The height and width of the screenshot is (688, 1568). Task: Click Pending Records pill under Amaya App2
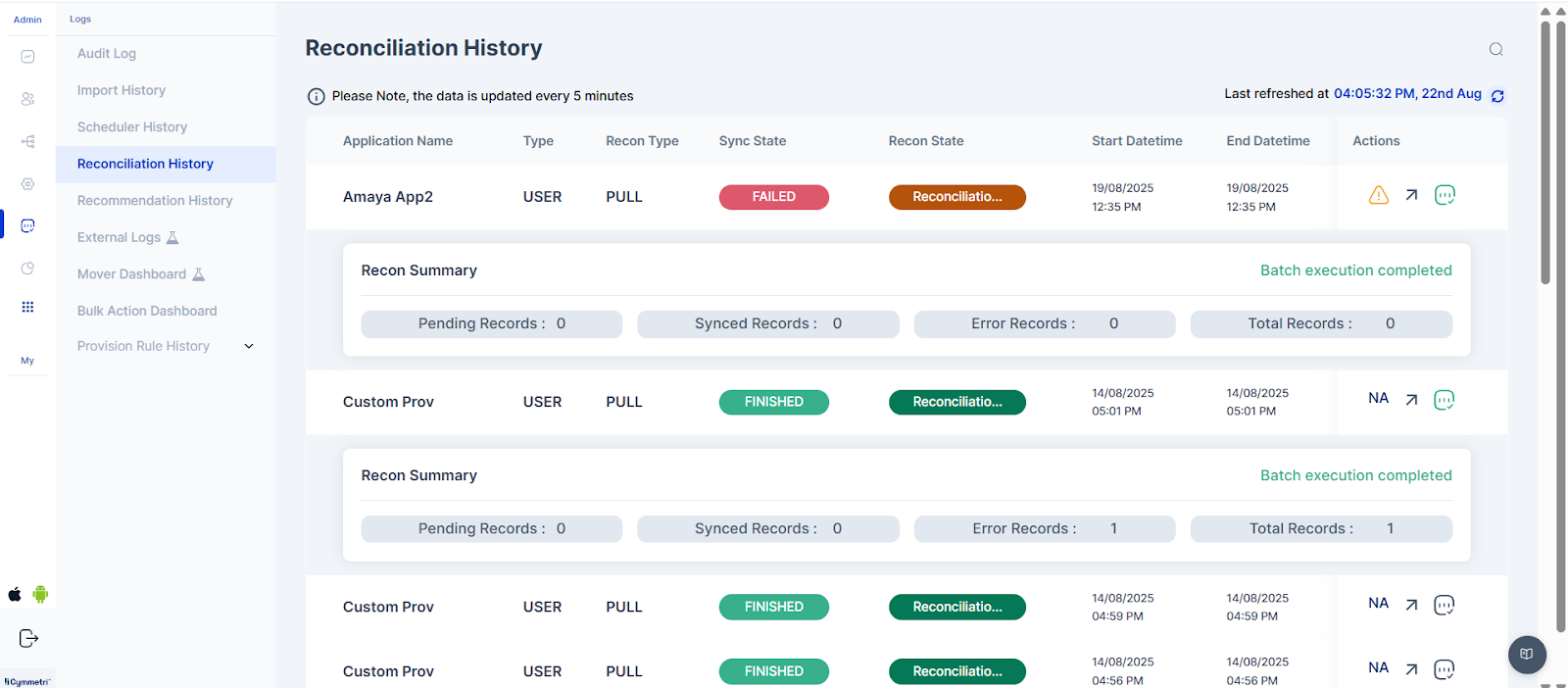pos(492,324)
